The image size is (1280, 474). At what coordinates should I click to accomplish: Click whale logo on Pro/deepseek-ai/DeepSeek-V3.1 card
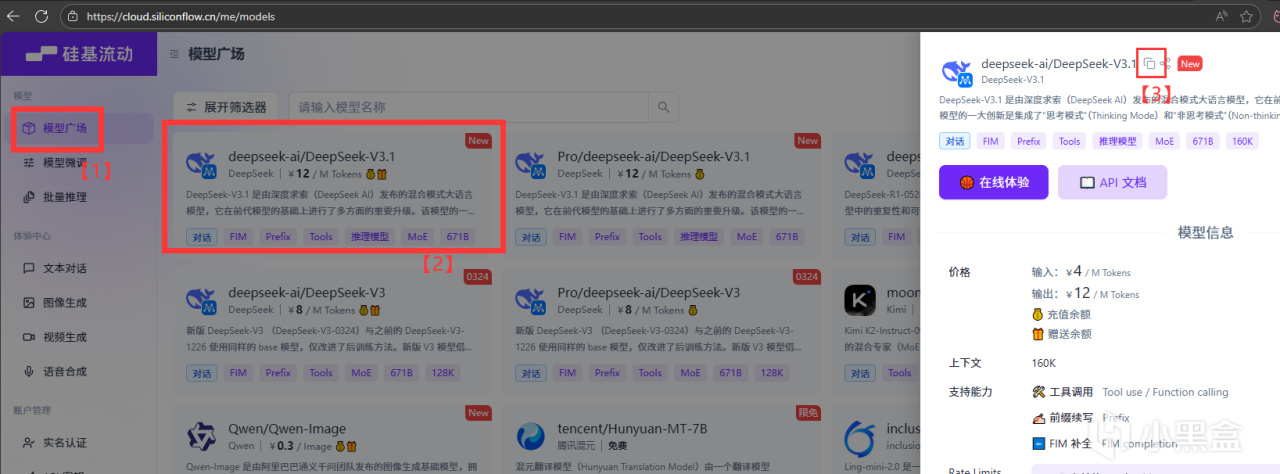[531, 165]
